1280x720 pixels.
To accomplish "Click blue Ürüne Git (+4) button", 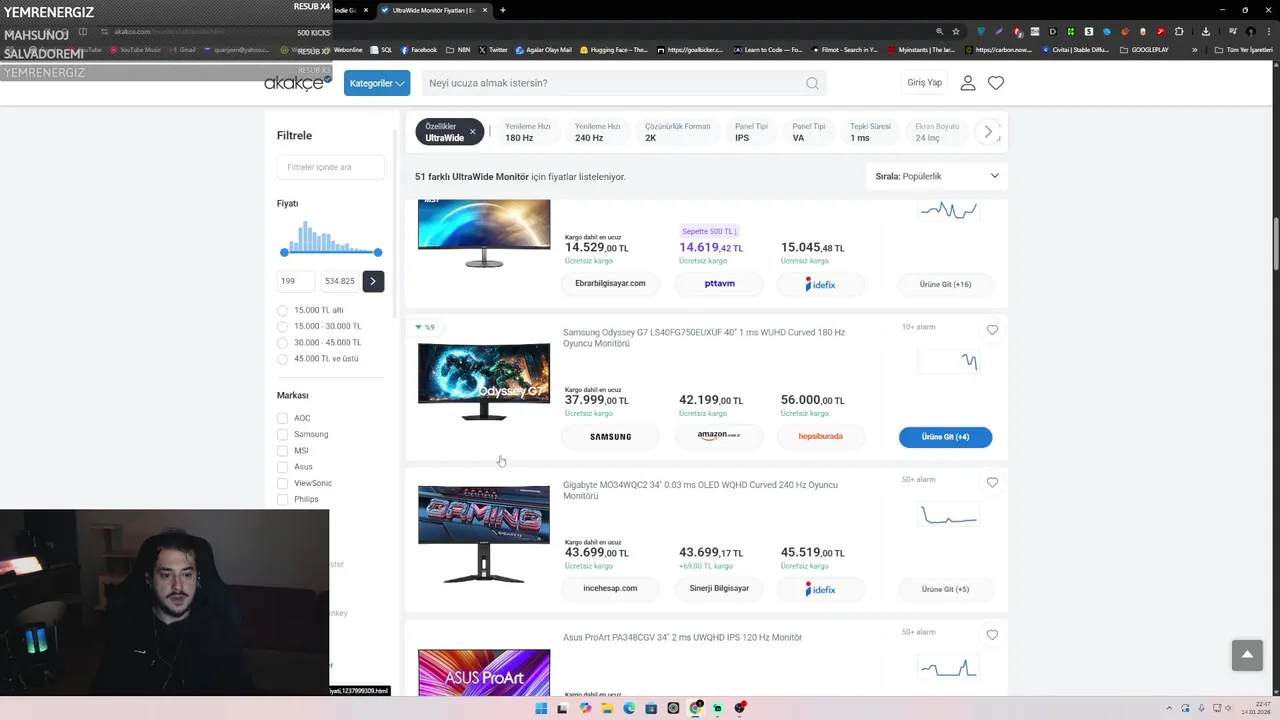I will pos(945,437).
